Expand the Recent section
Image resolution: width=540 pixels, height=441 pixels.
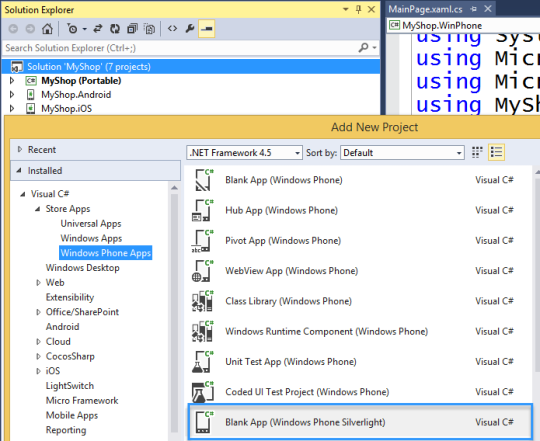pyautogui.click(x=20, y=149)
